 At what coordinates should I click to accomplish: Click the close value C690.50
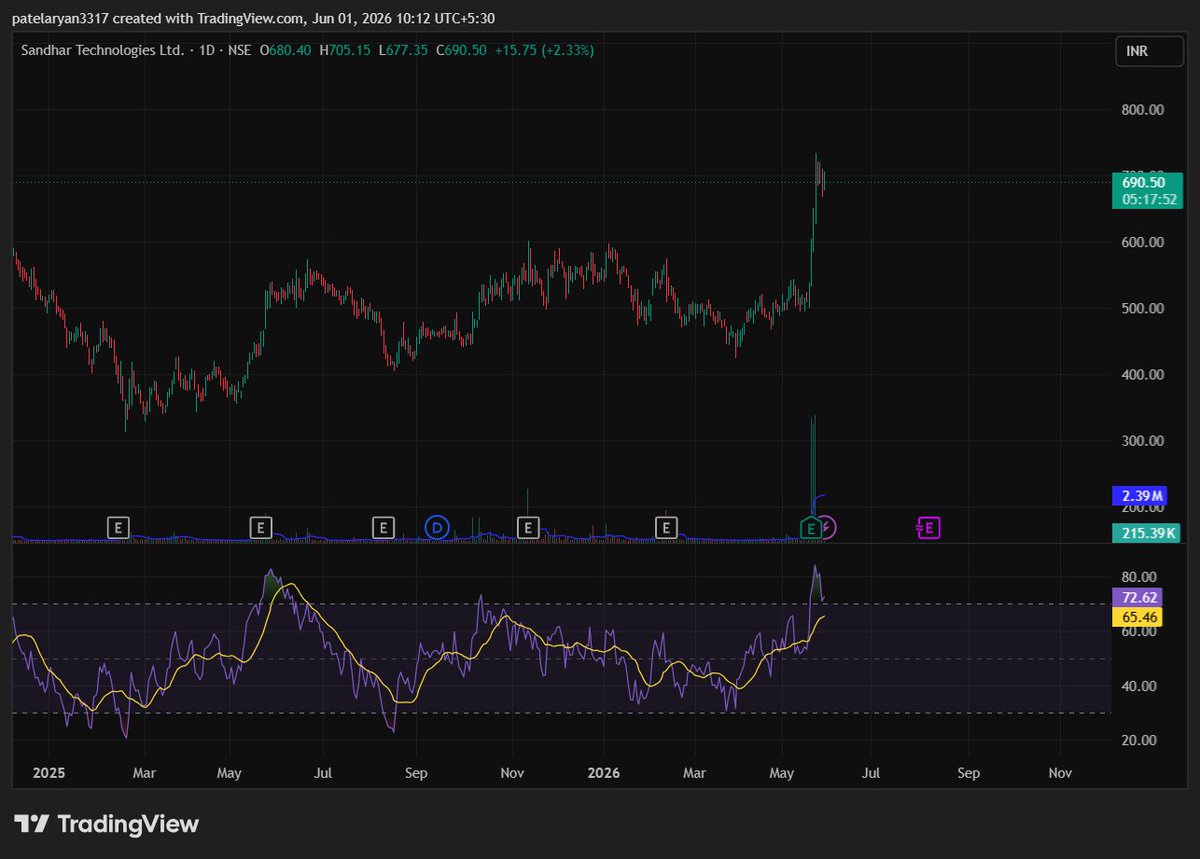[x=461, y=50]
